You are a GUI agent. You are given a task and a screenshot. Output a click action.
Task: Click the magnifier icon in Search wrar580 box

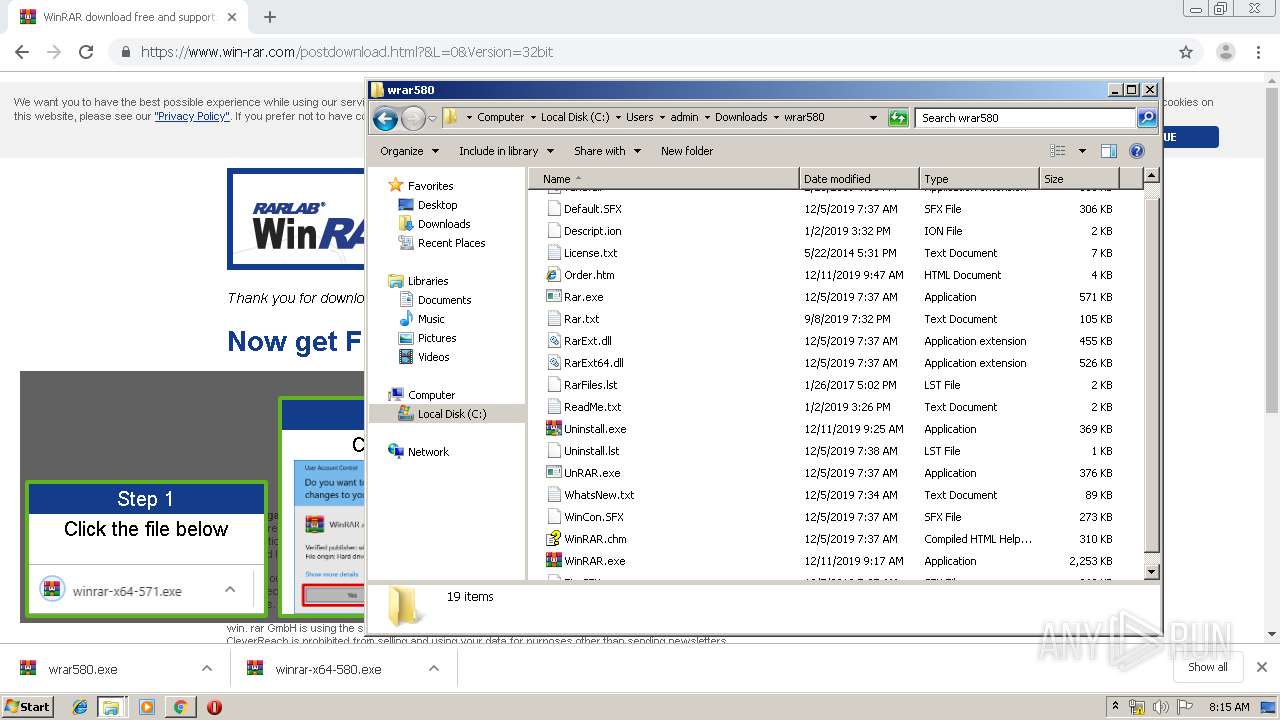[x=1147, y=118]
